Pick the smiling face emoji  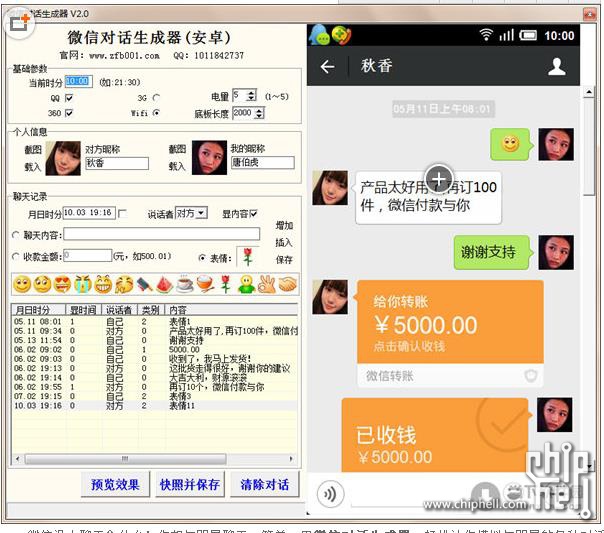pos(22,285)
